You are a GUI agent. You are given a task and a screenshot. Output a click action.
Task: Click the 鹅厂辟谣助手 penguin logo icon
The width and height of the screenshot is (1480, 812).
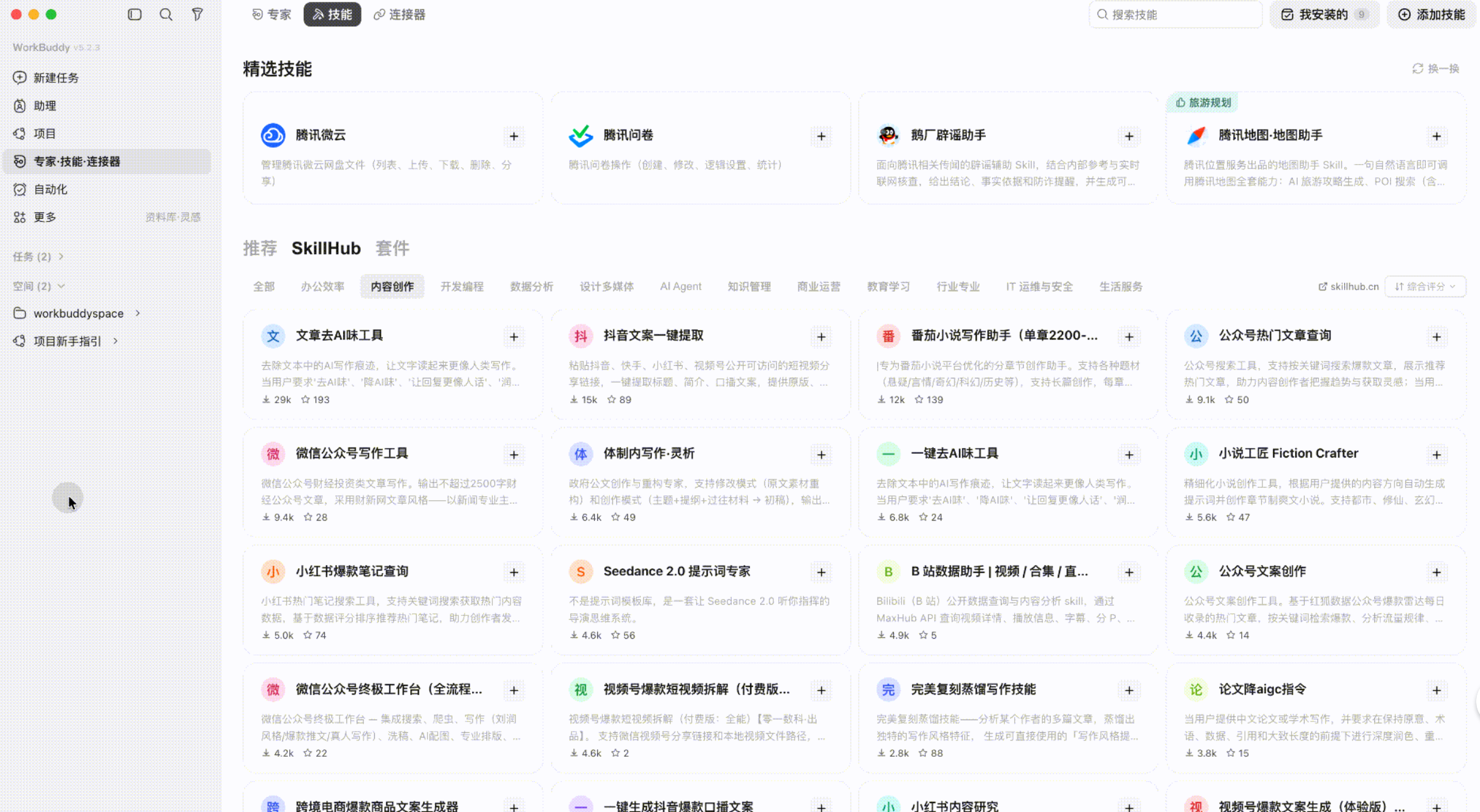pos(888,135)
